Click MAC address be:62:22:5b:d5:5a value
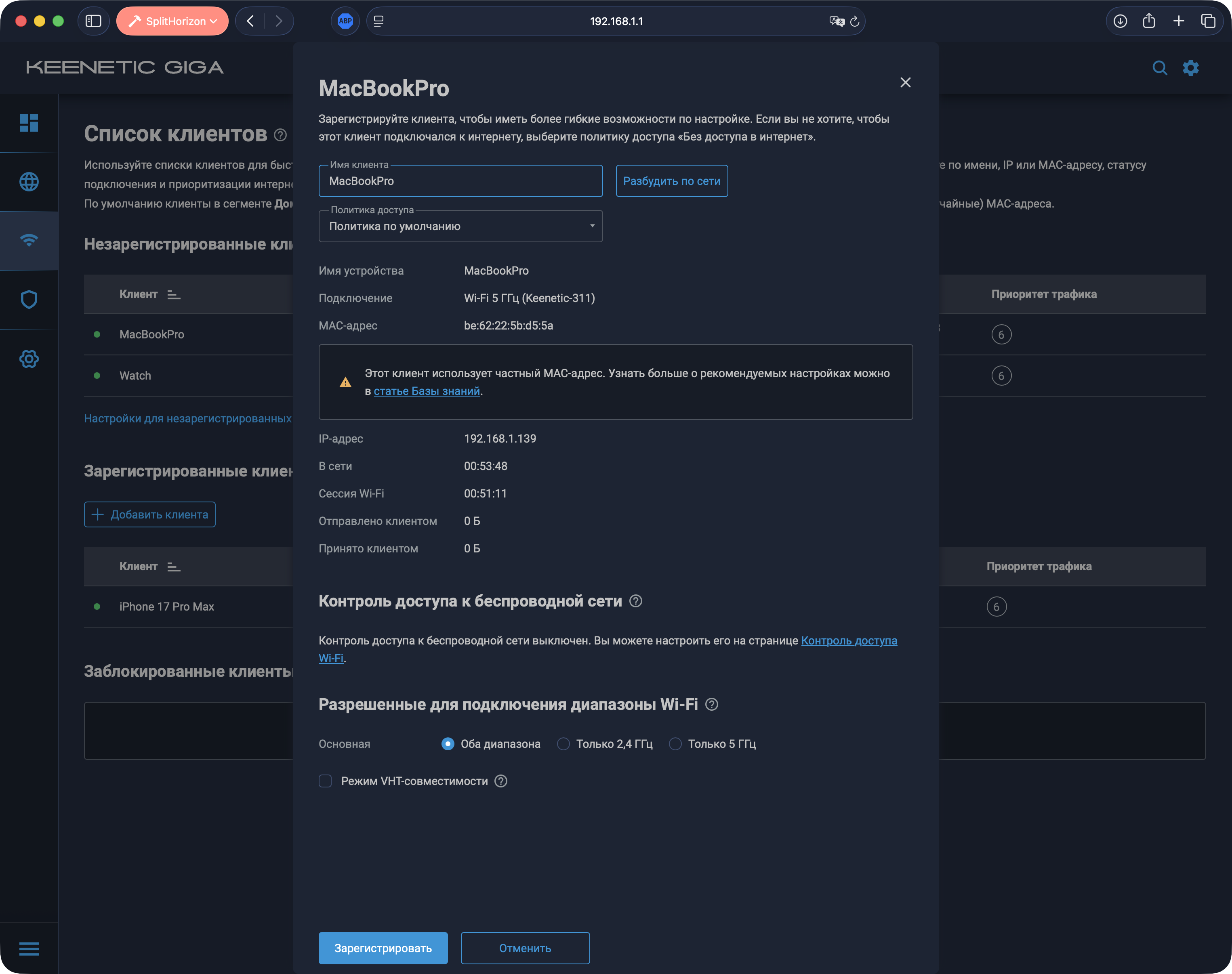 (508, 325)
